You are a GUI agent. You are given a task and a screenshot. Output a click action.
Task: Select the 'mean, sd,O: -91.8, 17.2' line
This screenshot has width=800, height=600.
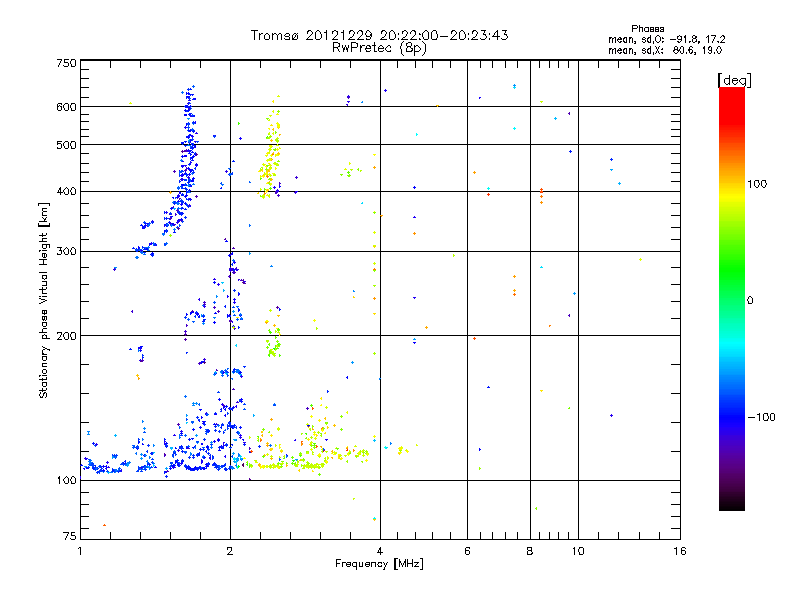pyautogui.click(x=666, y=39)
